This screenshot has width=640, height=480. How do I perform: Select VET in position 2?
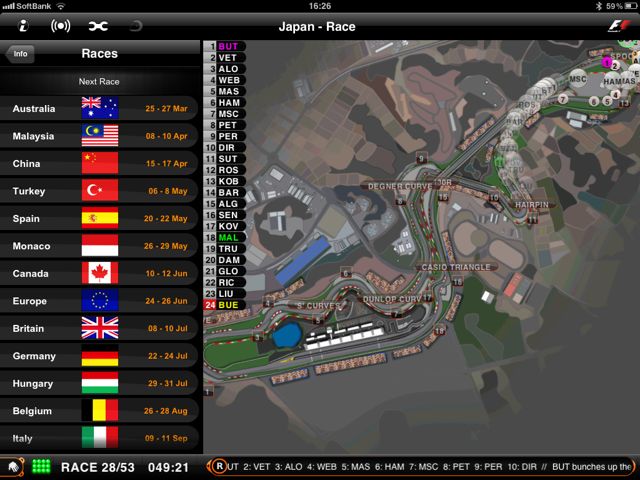(x=224, y=58)
